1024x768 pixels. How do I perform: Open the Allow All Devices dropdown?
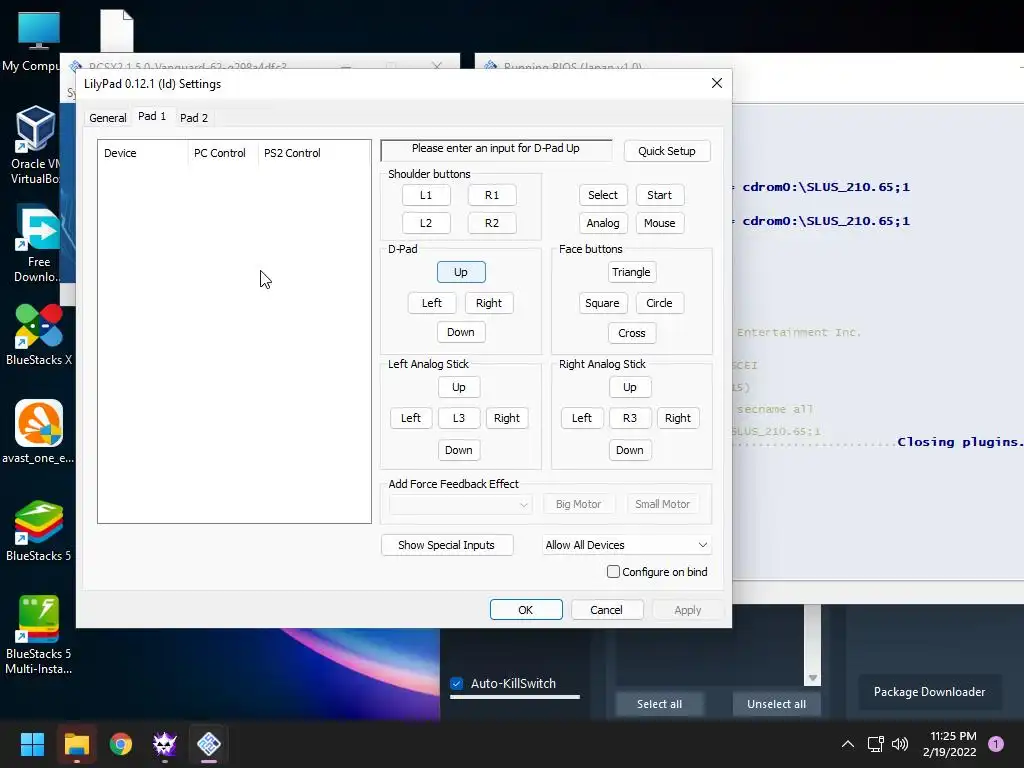(627, 545)
